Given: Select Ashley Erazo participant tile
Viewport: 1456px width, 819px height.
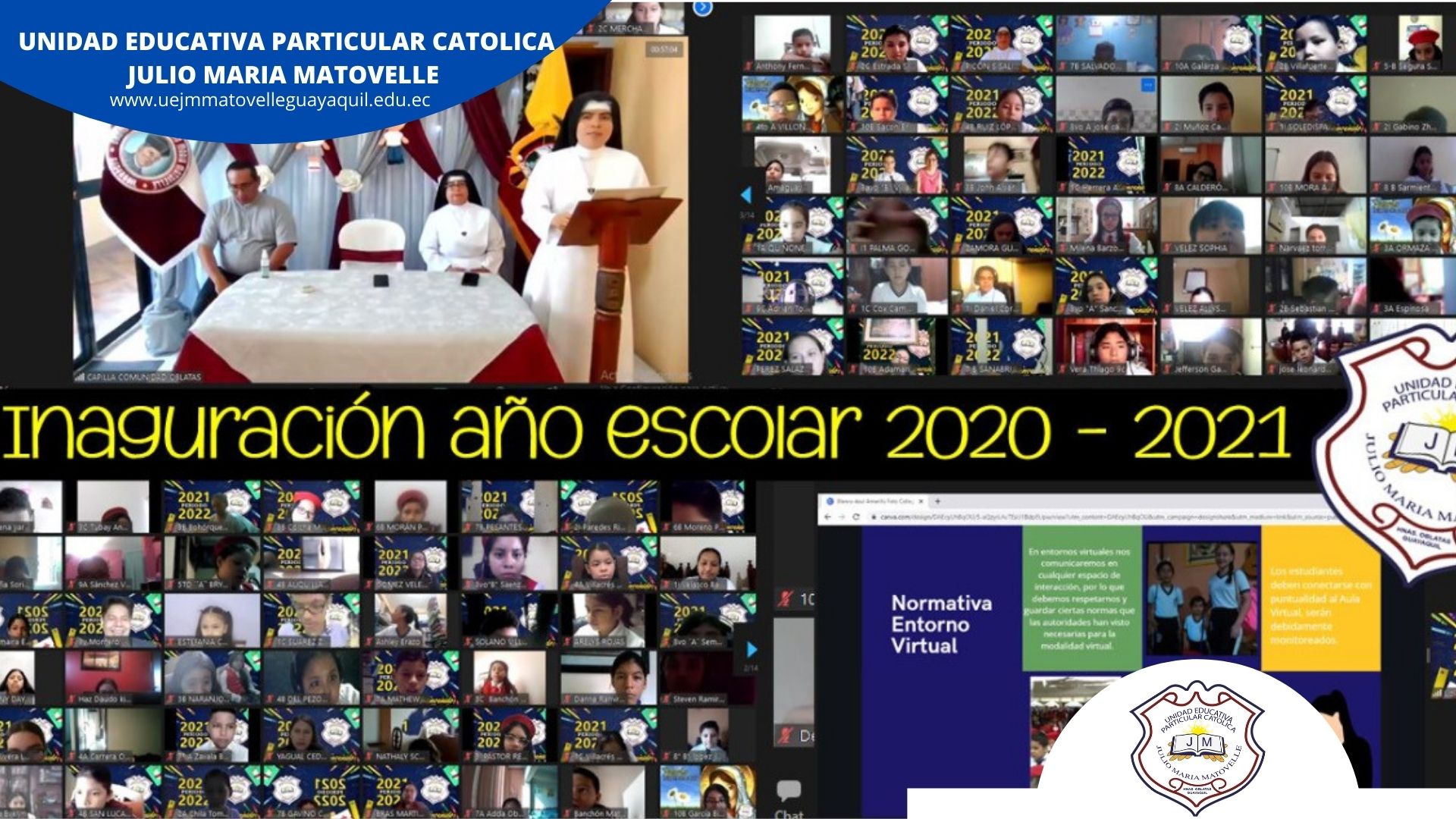Looking at the screenshot, I should click(x=410, y=622).
